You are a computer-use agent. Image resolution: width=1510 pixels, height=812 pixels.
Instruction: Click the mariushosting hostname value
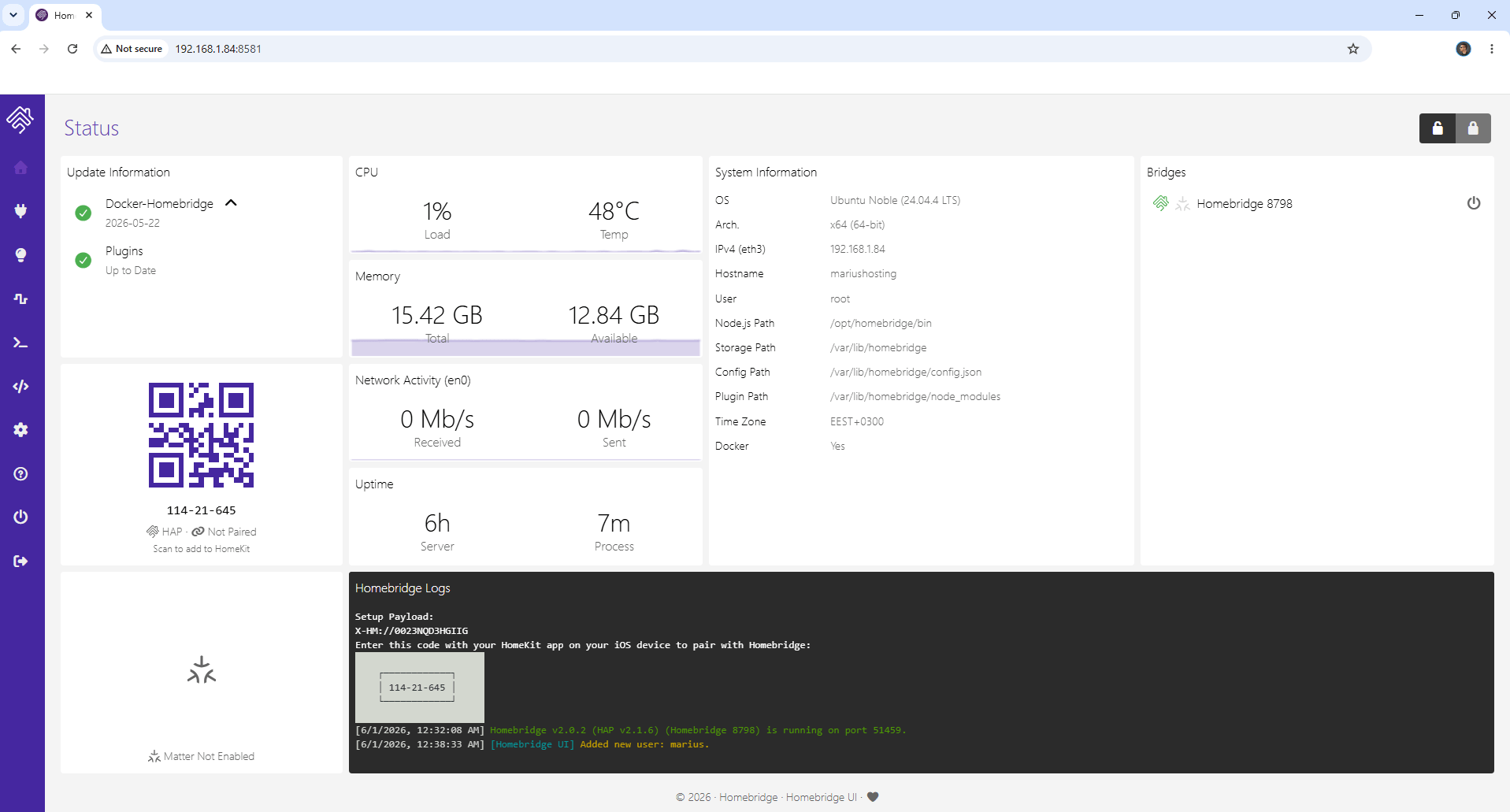[x=863, y=274]
